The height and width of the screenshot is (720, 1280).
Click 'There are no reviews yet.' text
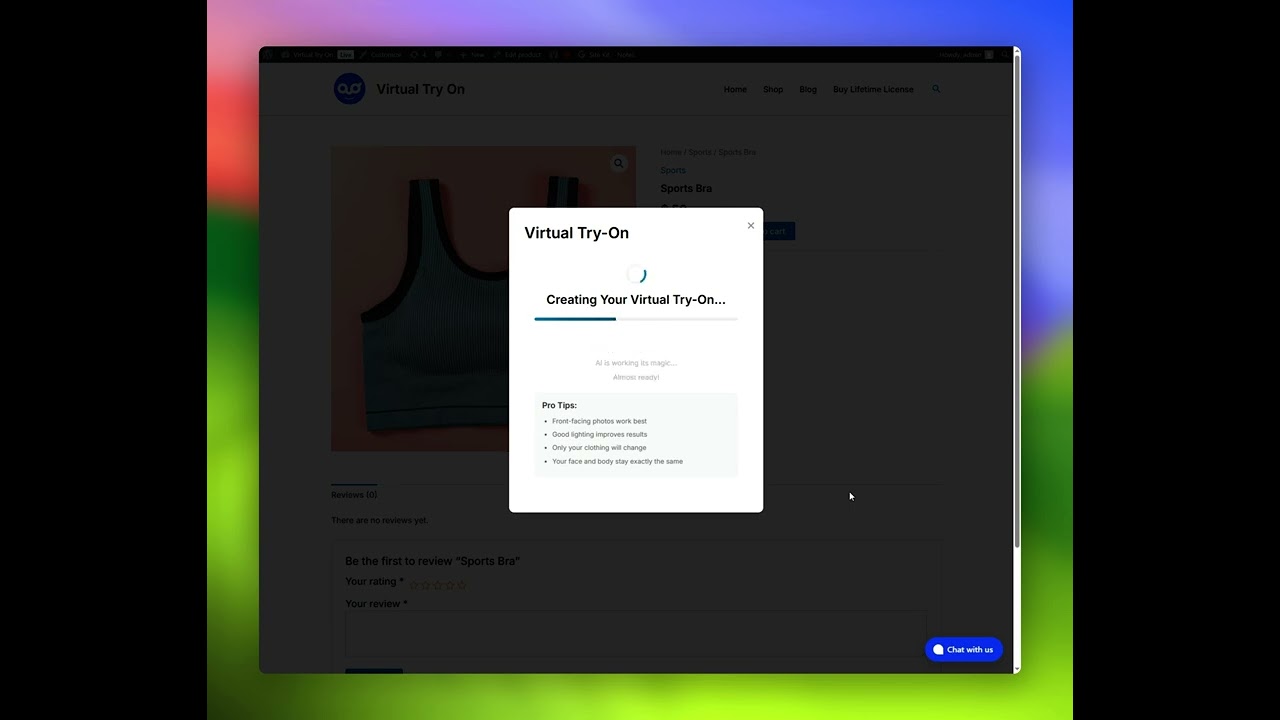pos(380,520)
